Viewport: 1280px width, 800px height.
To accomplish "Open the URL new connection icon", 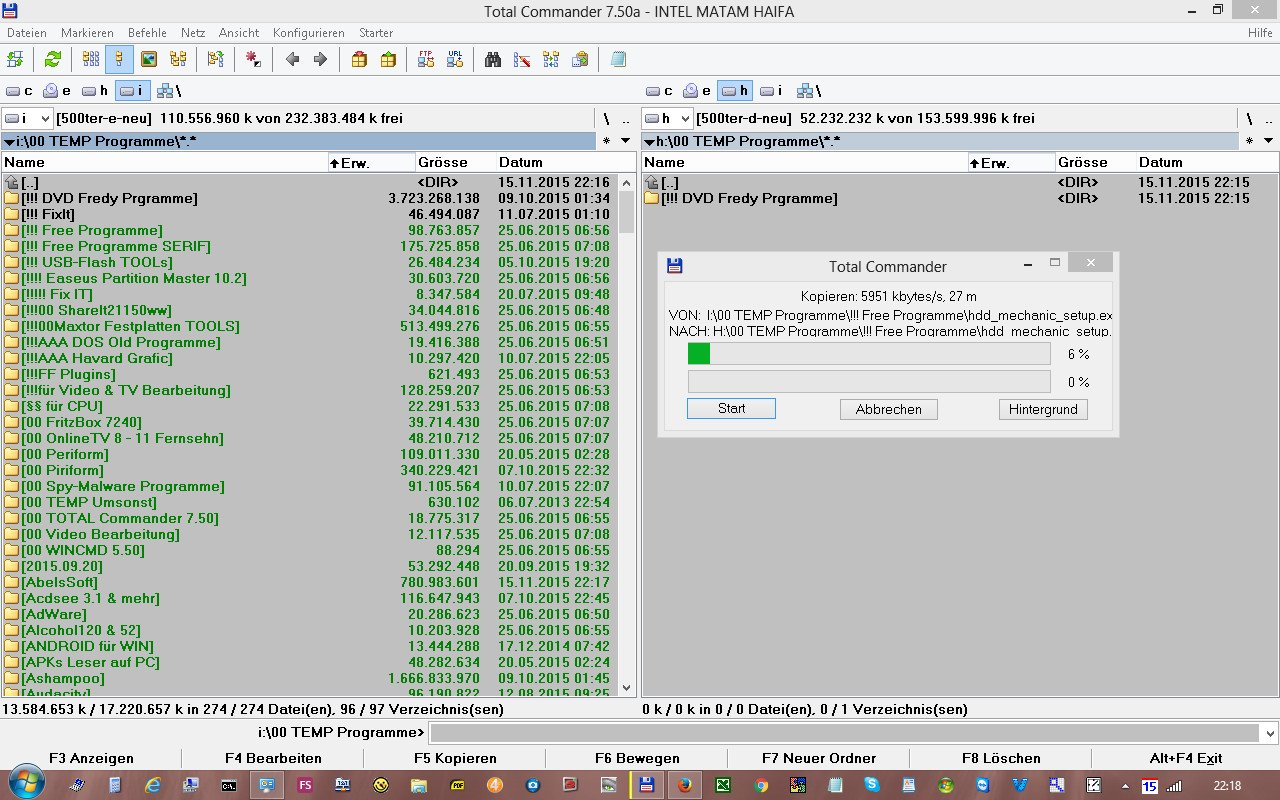I will (x=455, y=60).
